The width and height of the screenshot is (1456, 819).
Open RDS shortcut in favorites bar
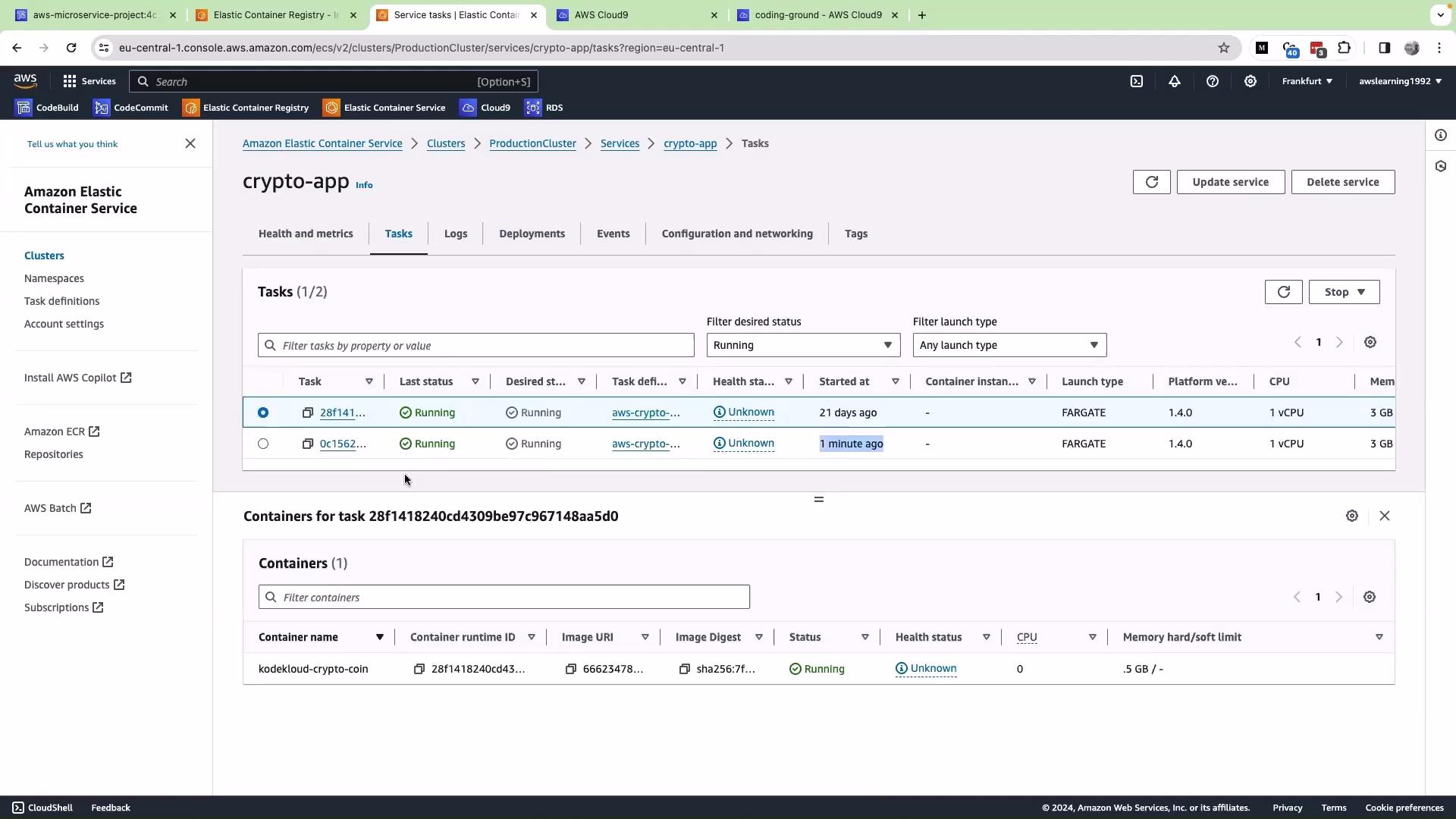point(544,108)
